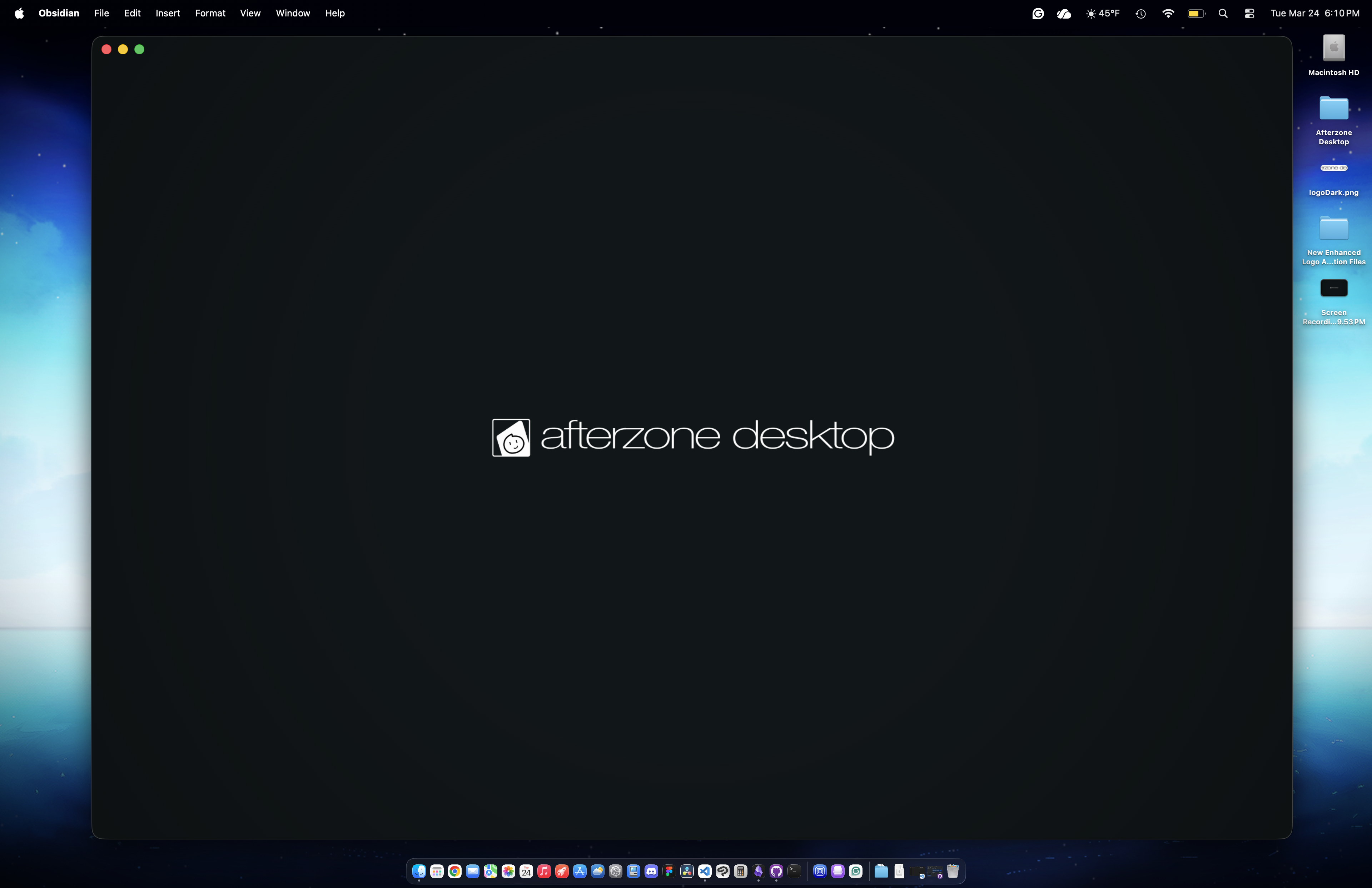The width and height of the screenshot is (1372, 888).
Task: Open the Insert menu
Action: 168,13
